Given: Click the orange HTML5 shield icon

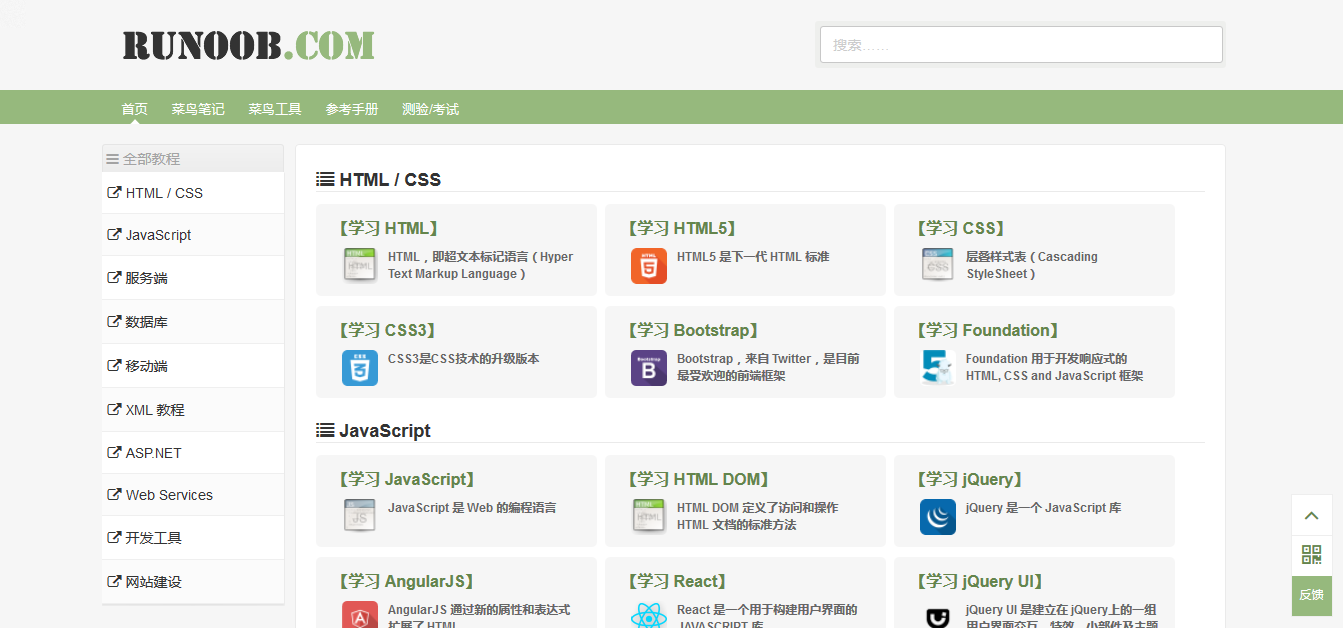Looking at the screenshot, I should click(649, 265).
